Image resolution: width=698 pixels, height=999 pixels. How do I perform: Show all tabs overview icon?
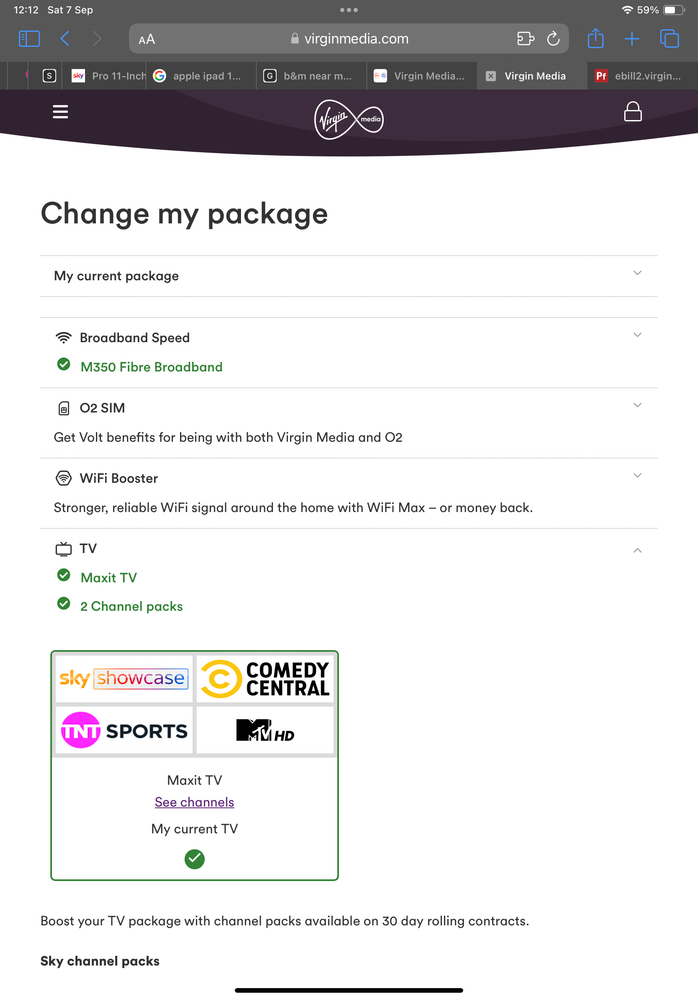pyautogui.click(x=669, y=39)
